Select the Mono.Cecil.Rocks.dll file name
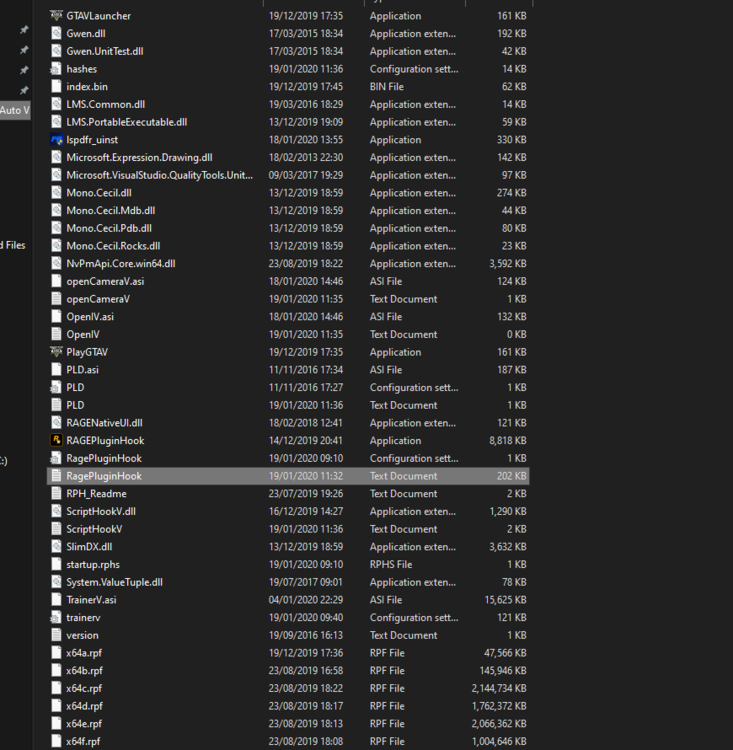733x750 pixels. pyautogui.click(x=113, y=246)
